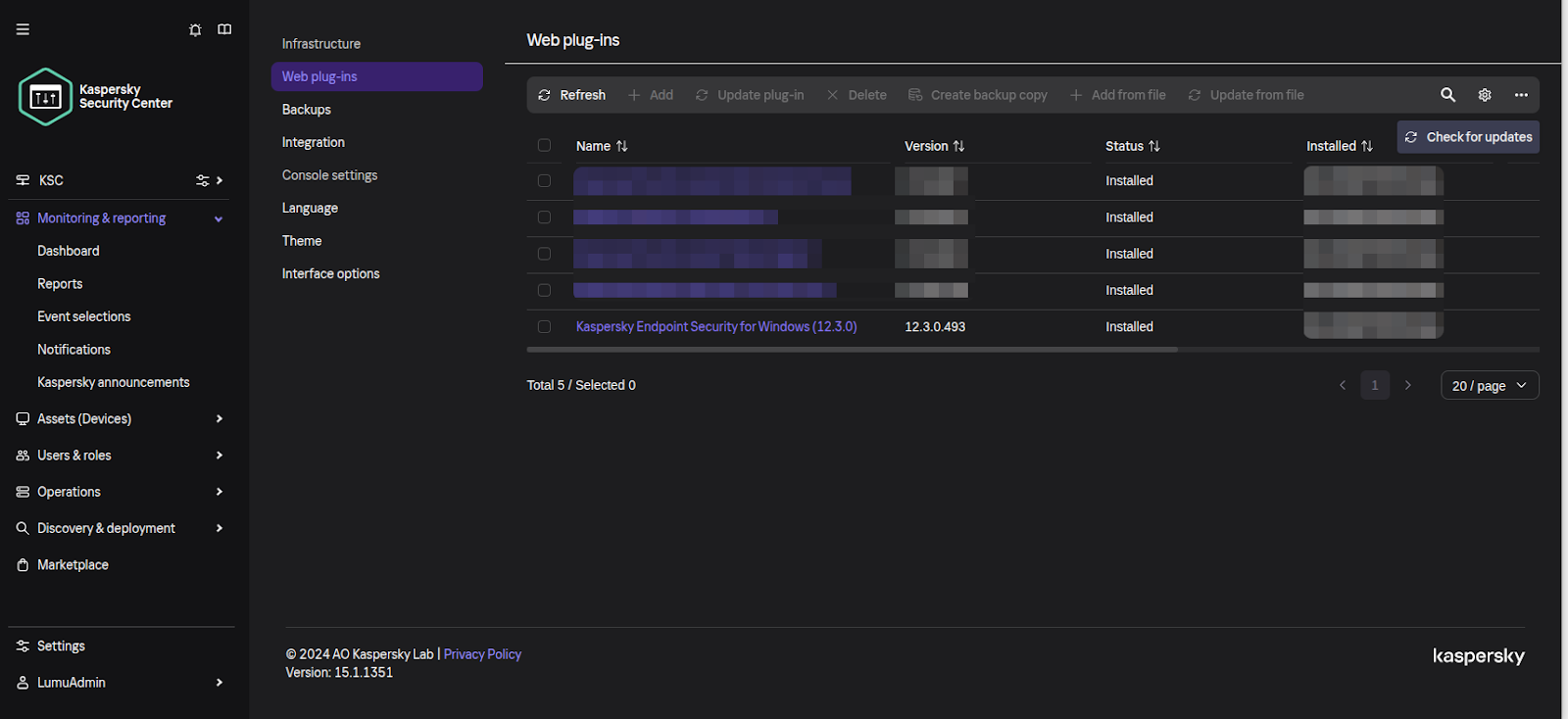Screen dimensions: 1568x719
Task: Click the Check for updates button
Action: click(x=1468, y=137)
